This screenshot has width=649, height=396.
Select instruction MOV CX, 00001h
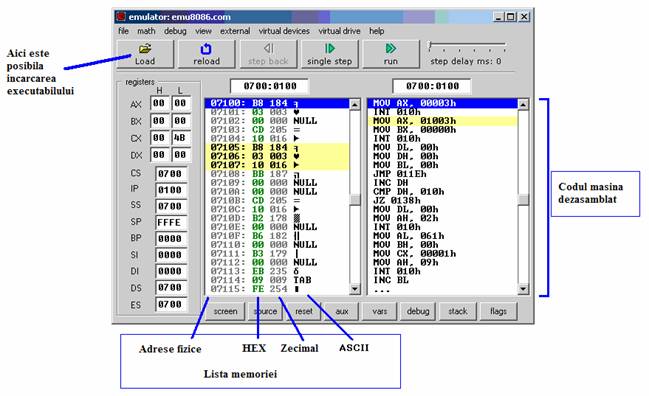tap(442, 253)
